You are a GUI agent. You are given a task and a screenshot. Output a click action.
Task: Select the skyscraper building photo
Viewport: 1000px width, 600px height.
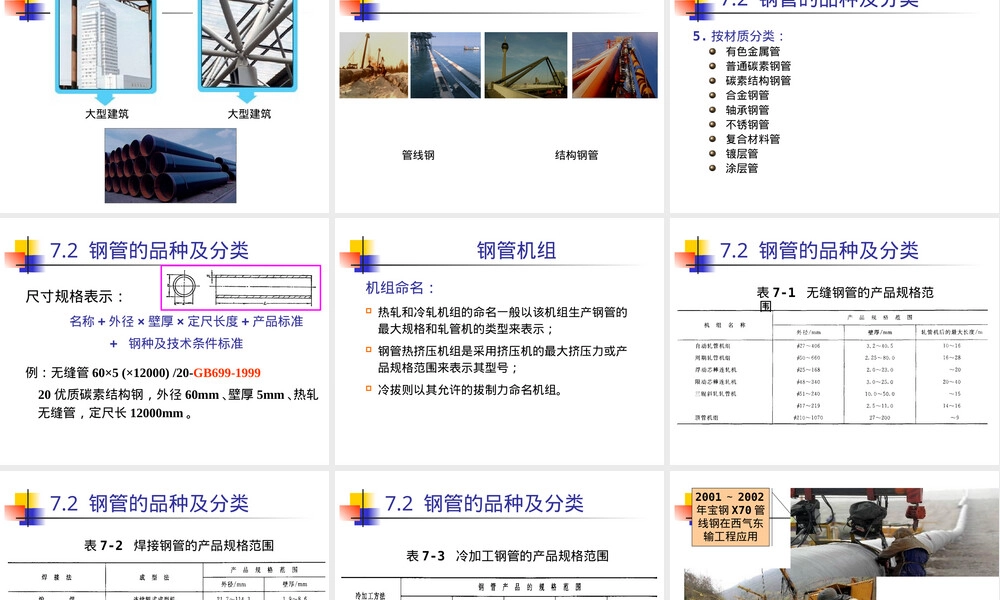[x=106, y=44]
